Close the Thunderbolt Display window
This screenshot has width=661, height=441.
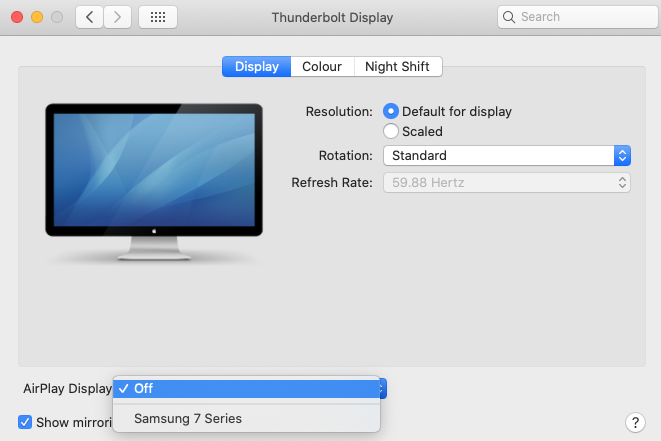[x=17, y=17]
